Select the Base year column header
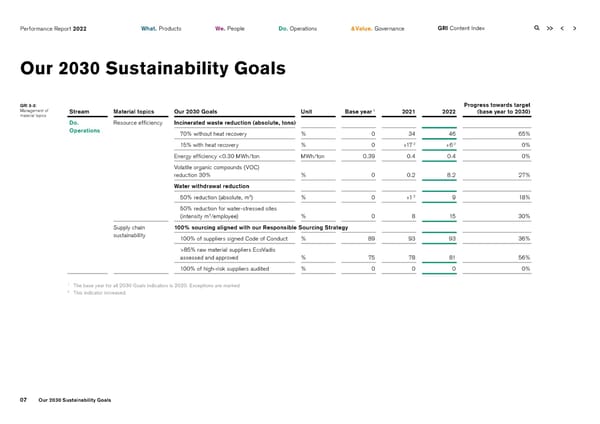Viewport: 600px width, 424px height. coord(359,112)
